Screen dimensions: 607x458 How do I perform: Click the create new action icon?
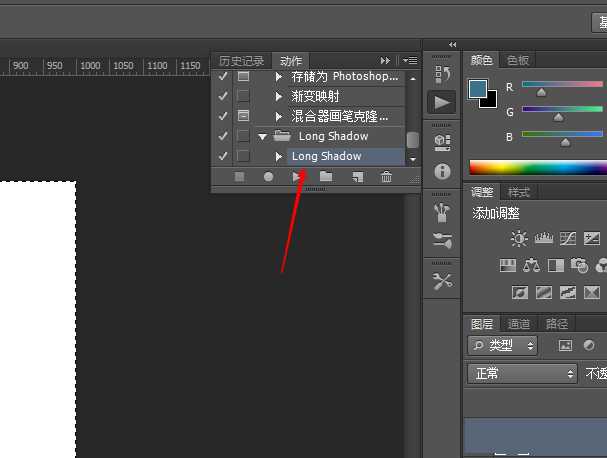click(x=357, y=177)
